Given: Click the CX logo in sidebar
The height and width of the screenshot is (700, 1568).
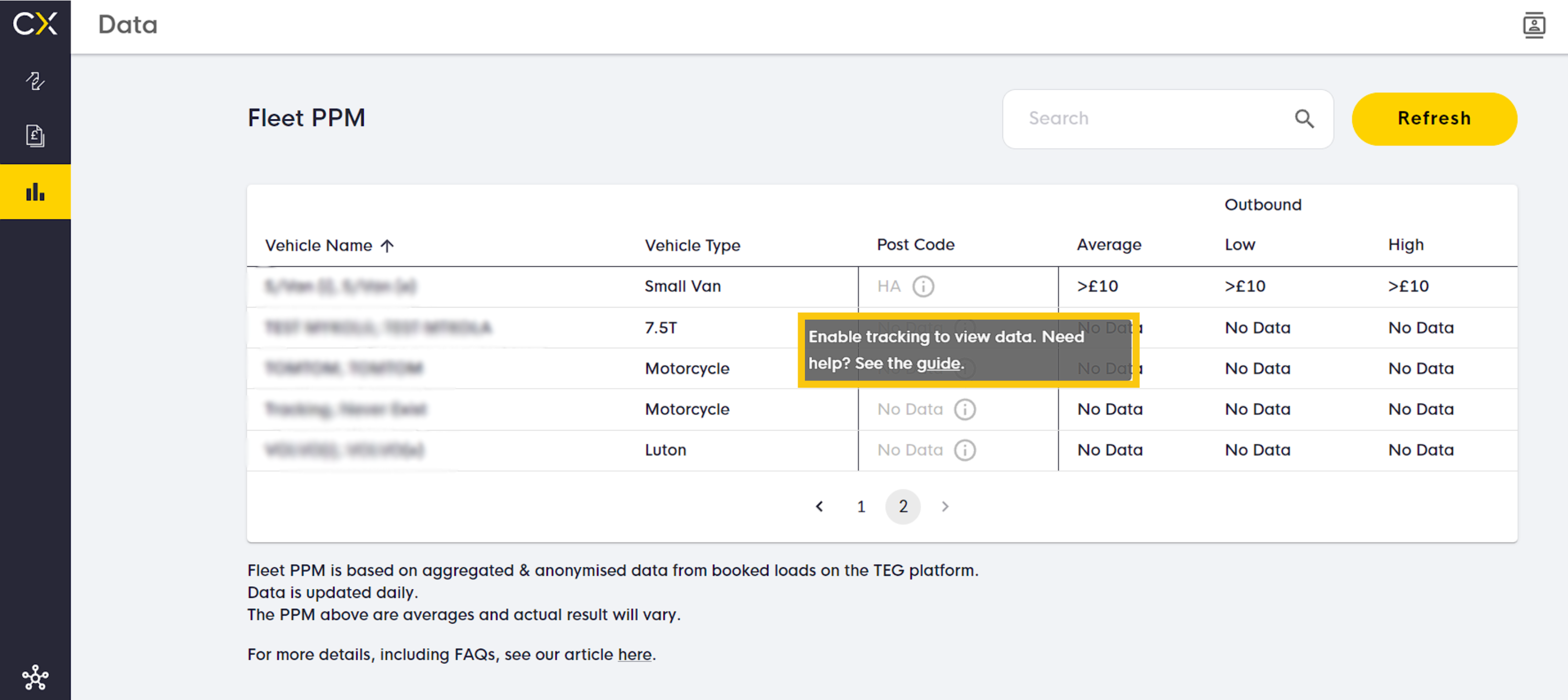Looking at the screenshot, I should click(35, 24).
